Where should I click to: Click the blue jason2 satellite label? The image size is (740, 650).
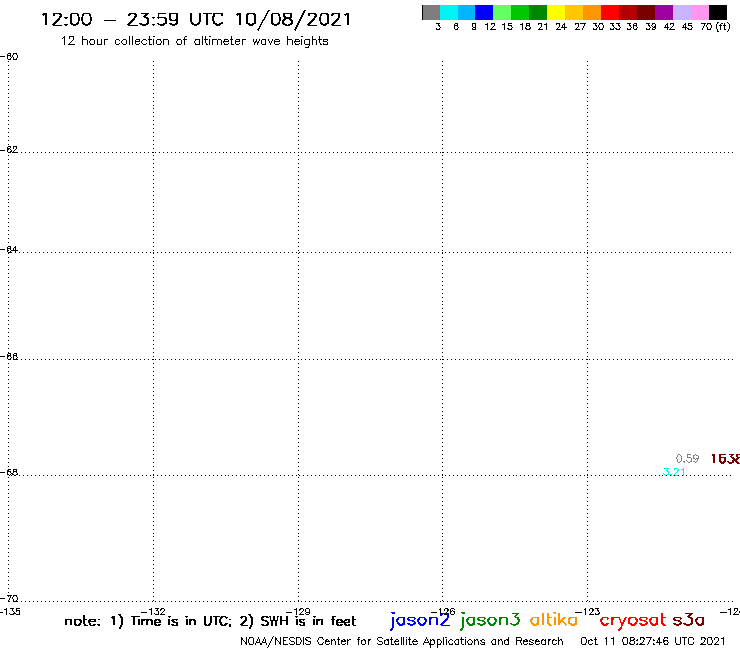pos(420,620)
